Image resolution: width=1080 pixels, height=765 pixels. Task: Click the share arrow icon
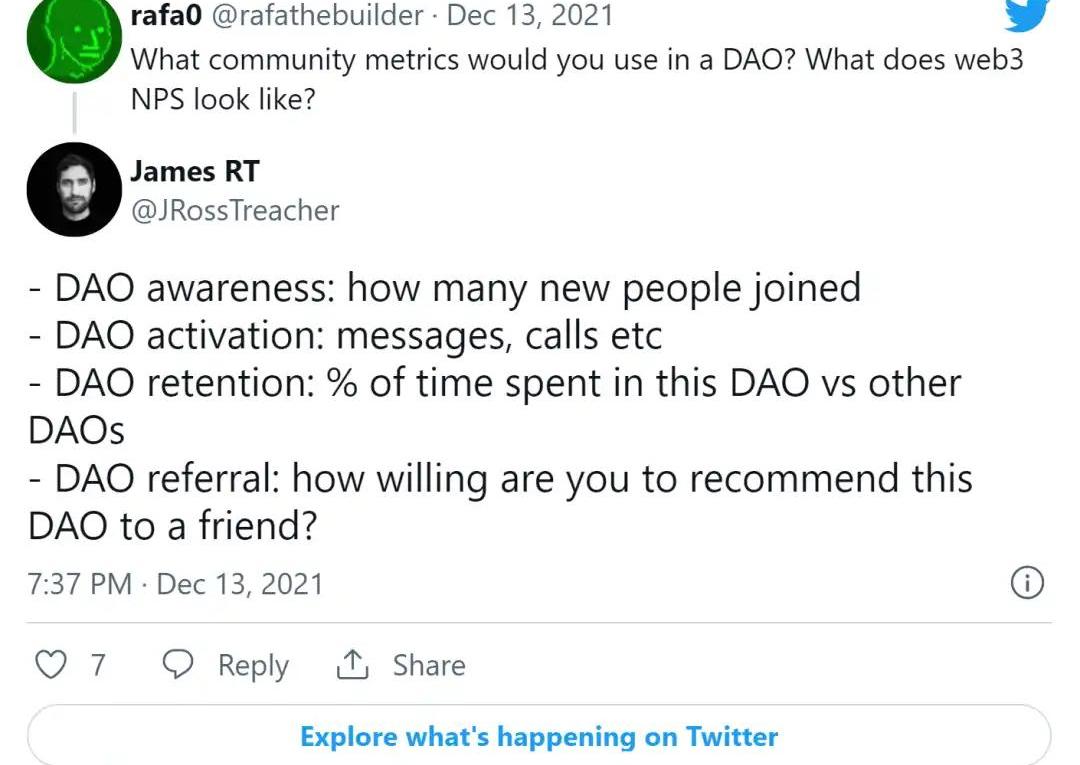click(x=352, y=665)
